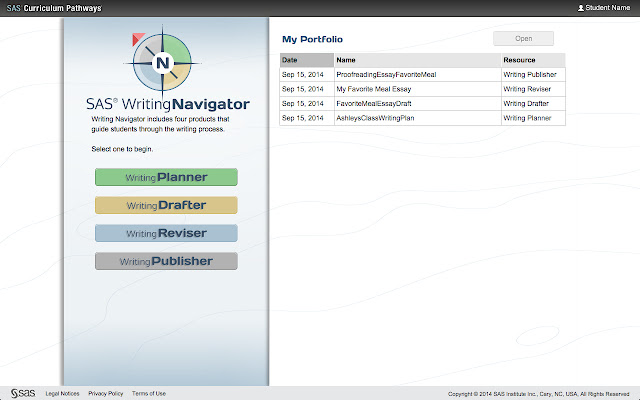Select the FavoriteMealEssayDraft entry

[373, 104]
